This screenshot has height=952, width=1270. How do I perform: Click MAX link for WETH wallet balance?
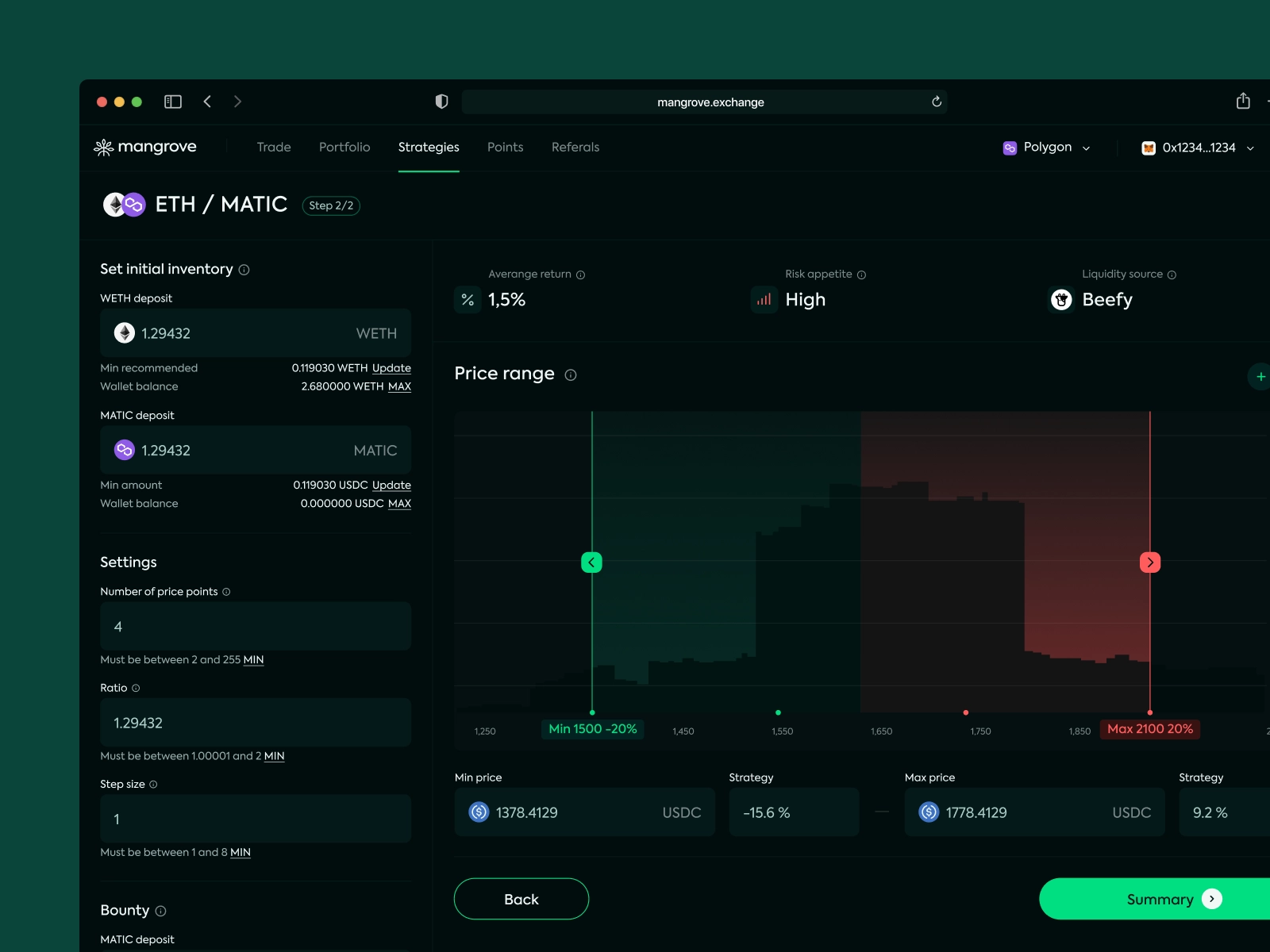(x=399, y=386)
